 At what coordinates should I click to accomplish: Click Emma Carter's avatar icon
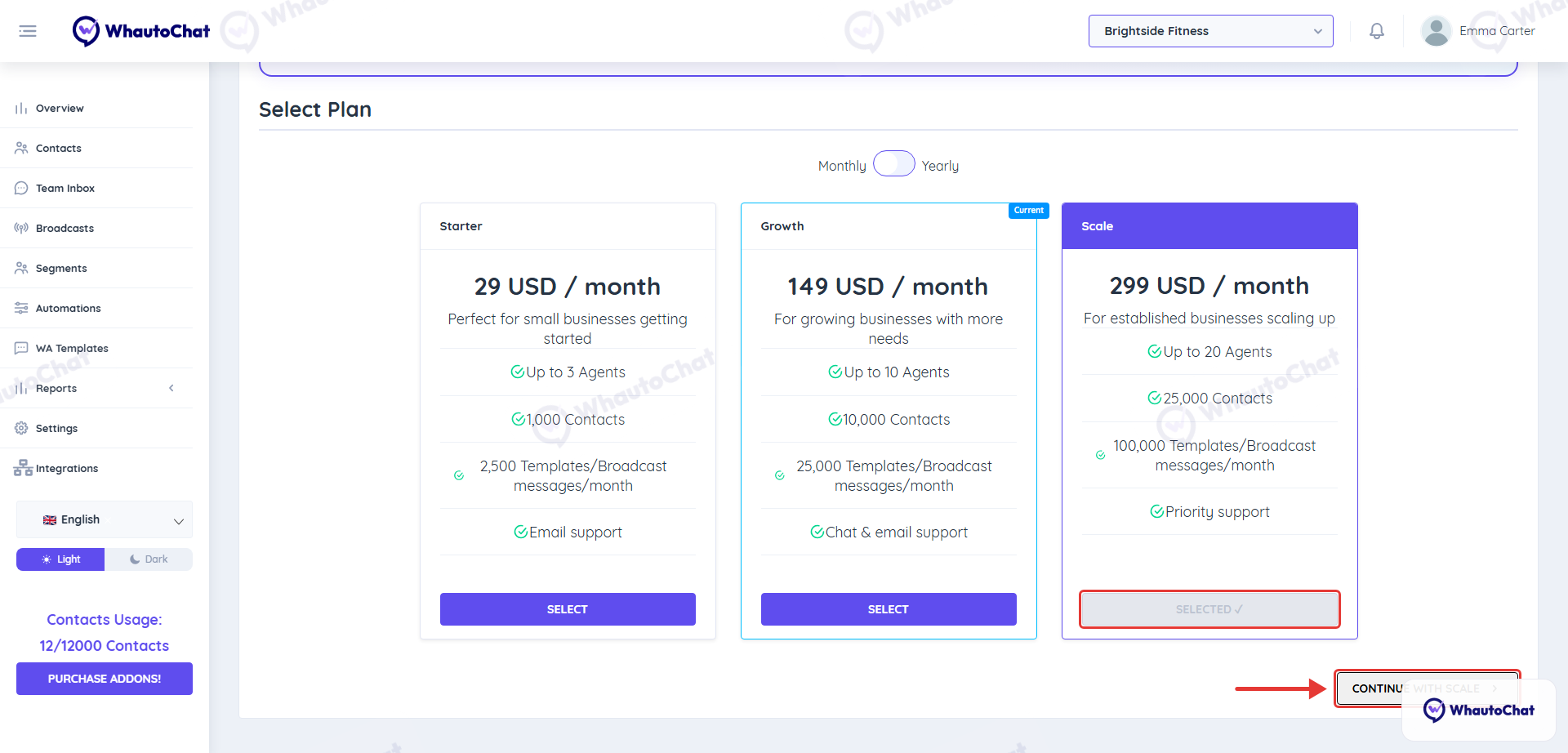point(1436,31)
